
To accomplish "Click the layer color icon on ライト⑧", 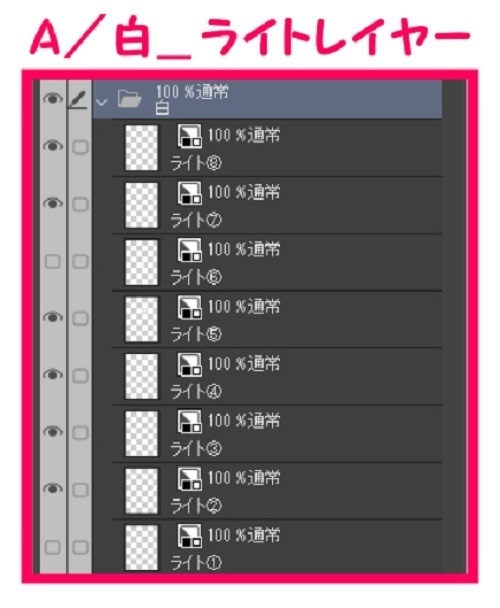I will (189, 136).
